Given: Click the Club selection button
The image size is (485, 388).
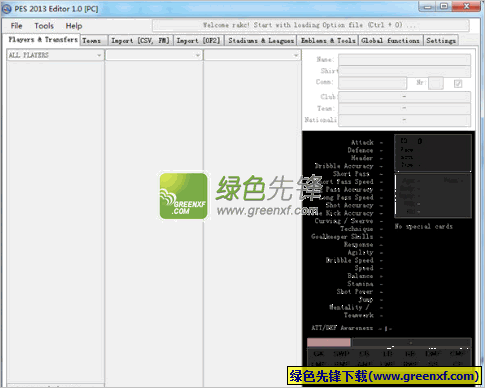Looking at the screenshot, I should click(404, 97).
